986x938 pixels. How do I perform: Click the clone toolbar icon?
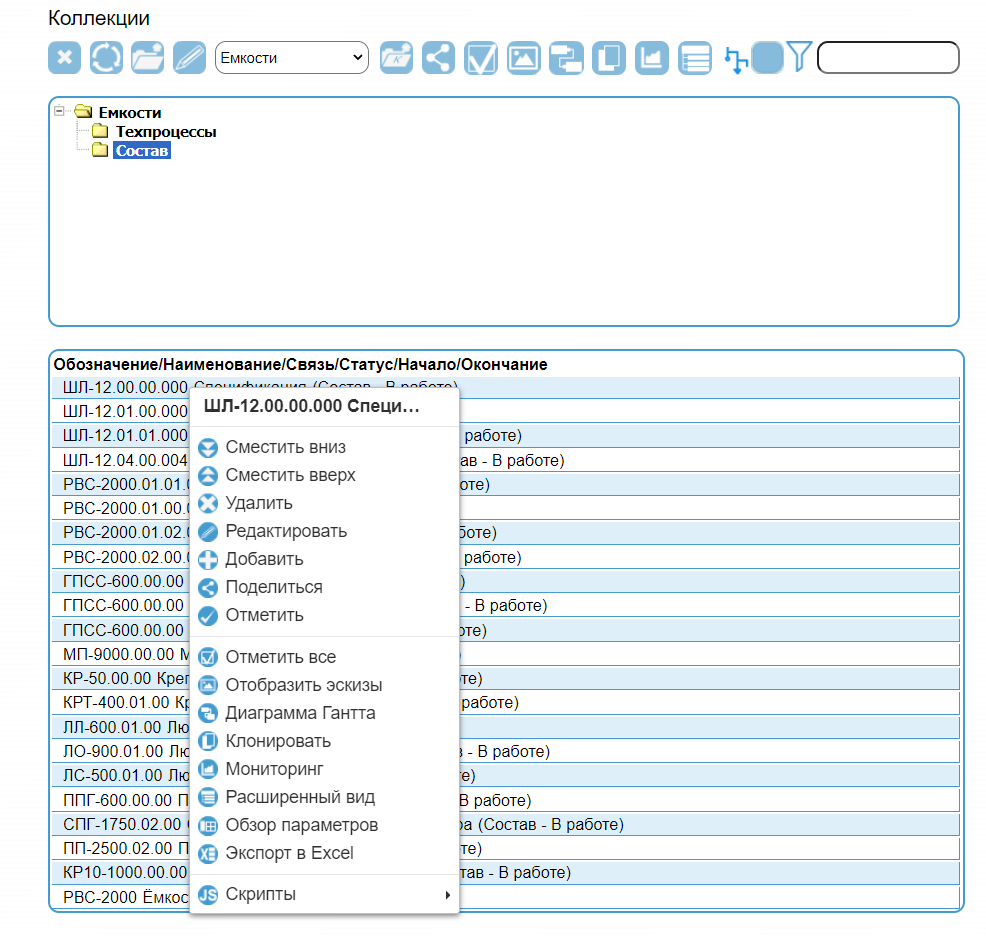(x=609, y=57)
